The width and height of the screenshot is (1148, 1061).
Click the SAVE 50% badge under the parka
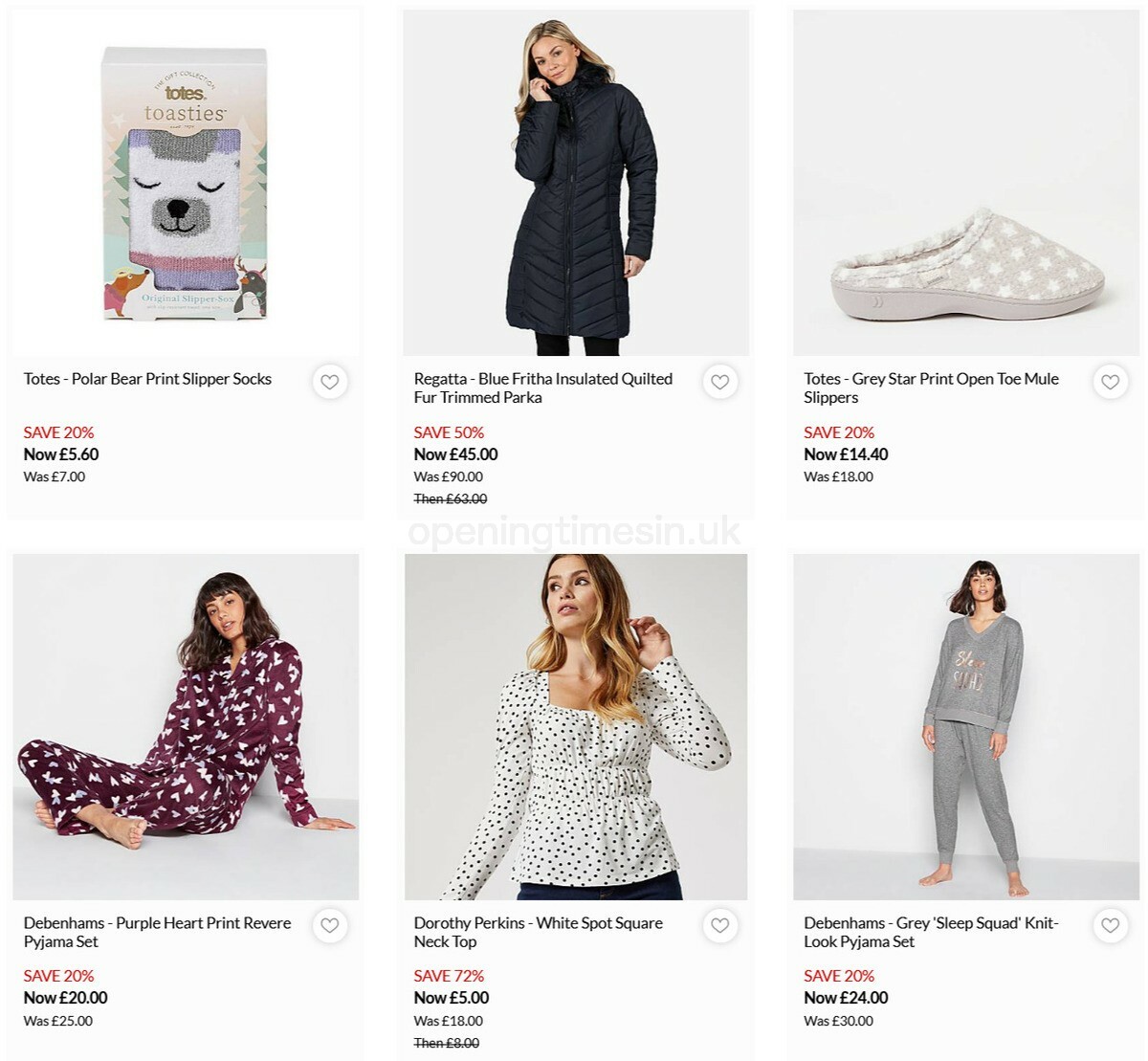[x=449, y=432]
